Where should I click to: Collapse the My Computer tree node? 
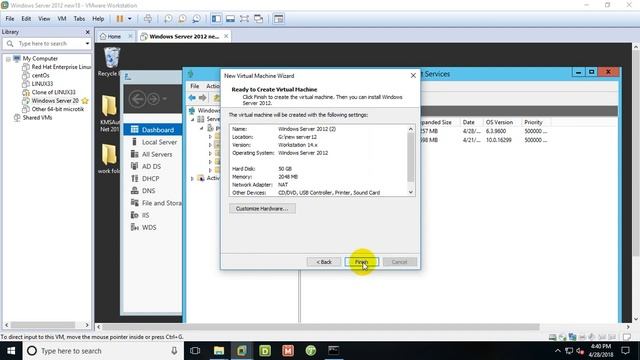8,59
